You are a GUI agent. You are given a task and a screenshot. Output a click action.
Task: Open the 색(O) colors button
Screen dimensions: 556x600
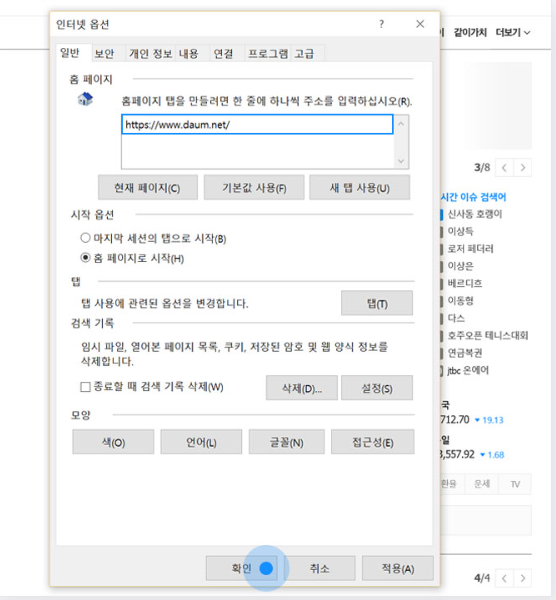(113, 442)
